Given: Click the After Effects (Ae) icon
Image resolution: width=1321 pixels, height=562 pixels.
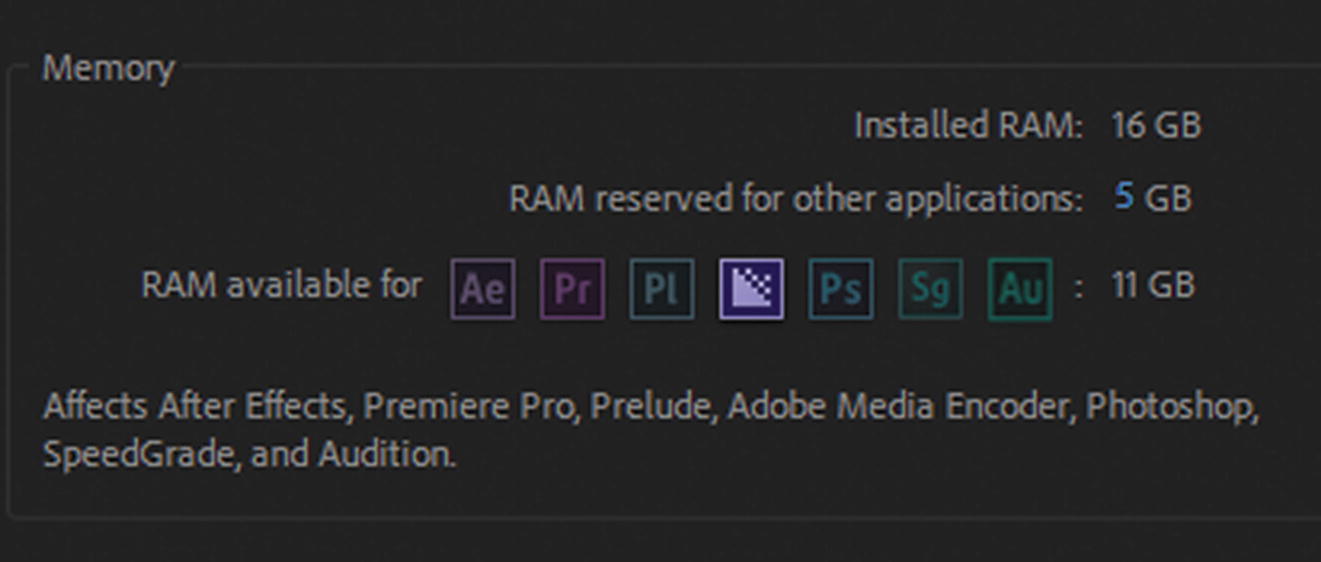Looking at the screenshot, I should tap(483, 289).
